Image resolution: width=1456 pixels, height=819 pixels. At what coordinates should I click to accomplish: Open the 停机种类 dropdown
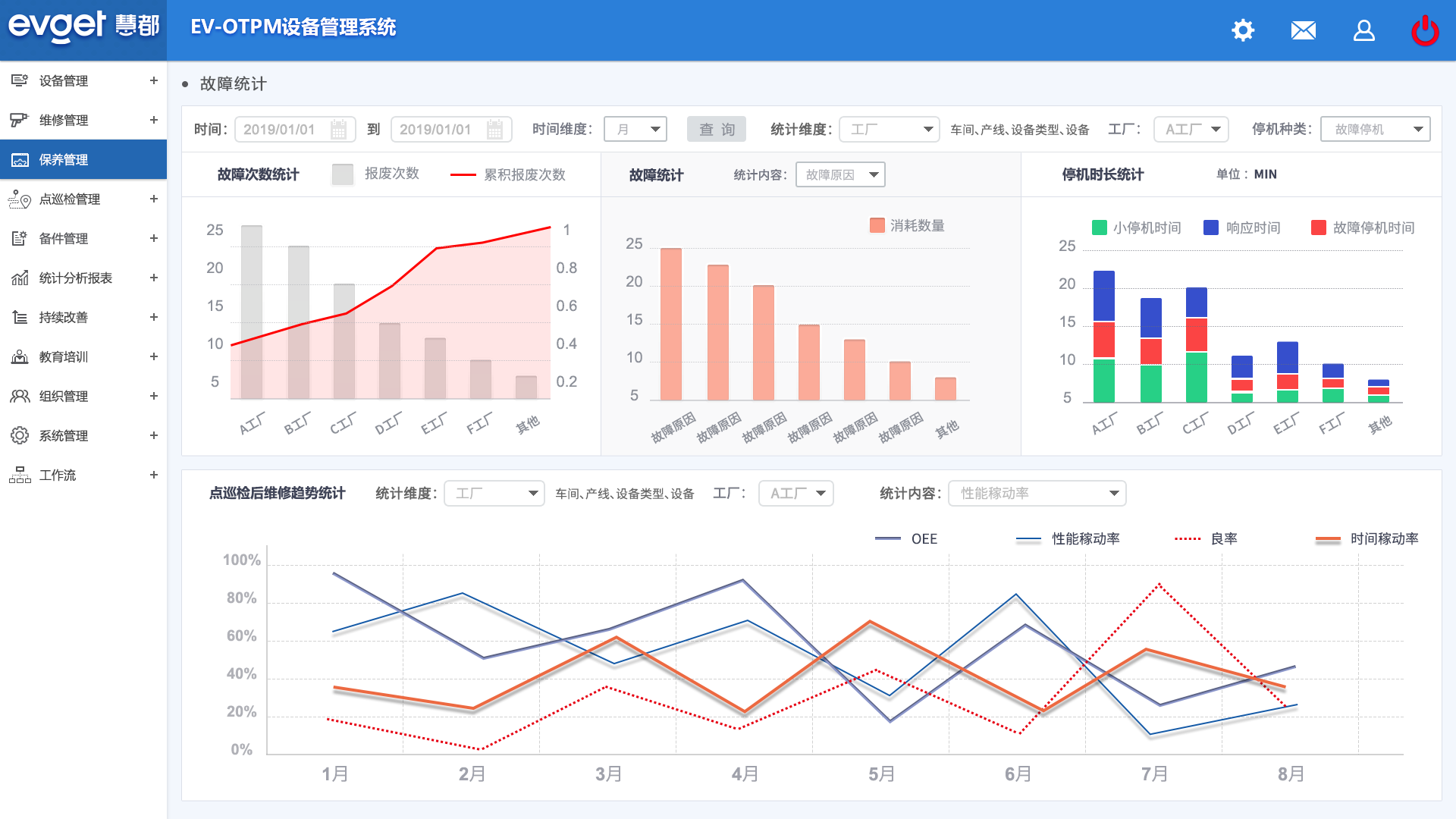(x=1375, y=130)
